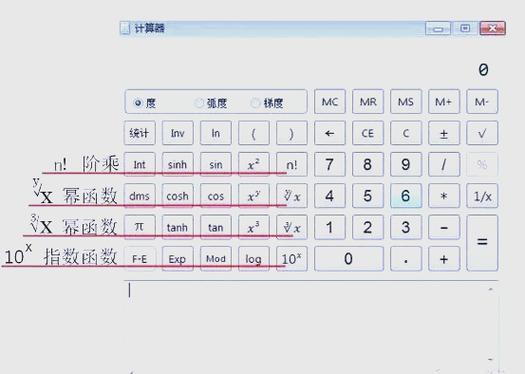Image resolution: width=525 pixels, height=374 pixels.
Task: Click the x³ cube button
Action: coord(254,227)
